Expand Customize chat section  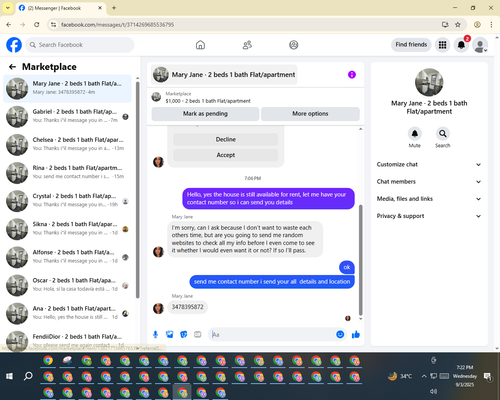pyautogui.click(x=429, y=164)
